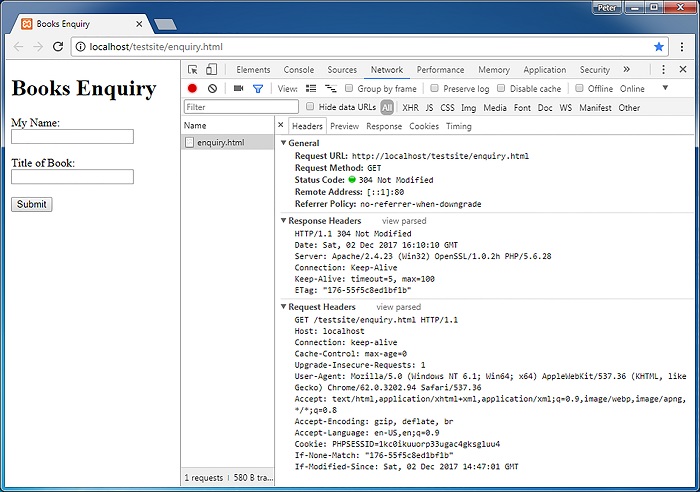Screen dimensions: 700x492
Task: Stop recording network log red button
Action: pyautogui.click(x=192, y=88)
